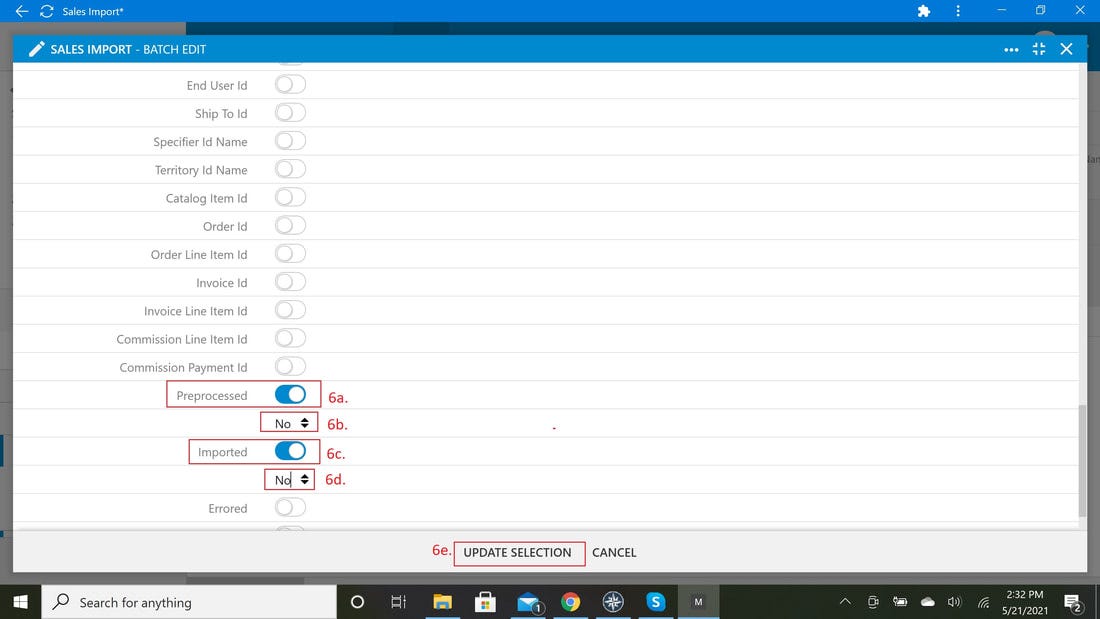Open Google Chrome from taskbar
Image resolution: width=1100 pixels, height=619 pixels.
pos(570,602)
